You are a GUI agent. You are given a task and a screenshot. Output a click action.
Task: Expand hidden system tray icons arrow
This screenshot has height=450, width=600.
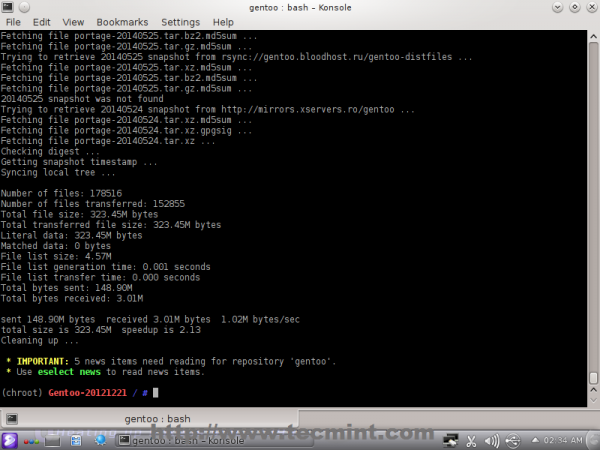[535, 440]
